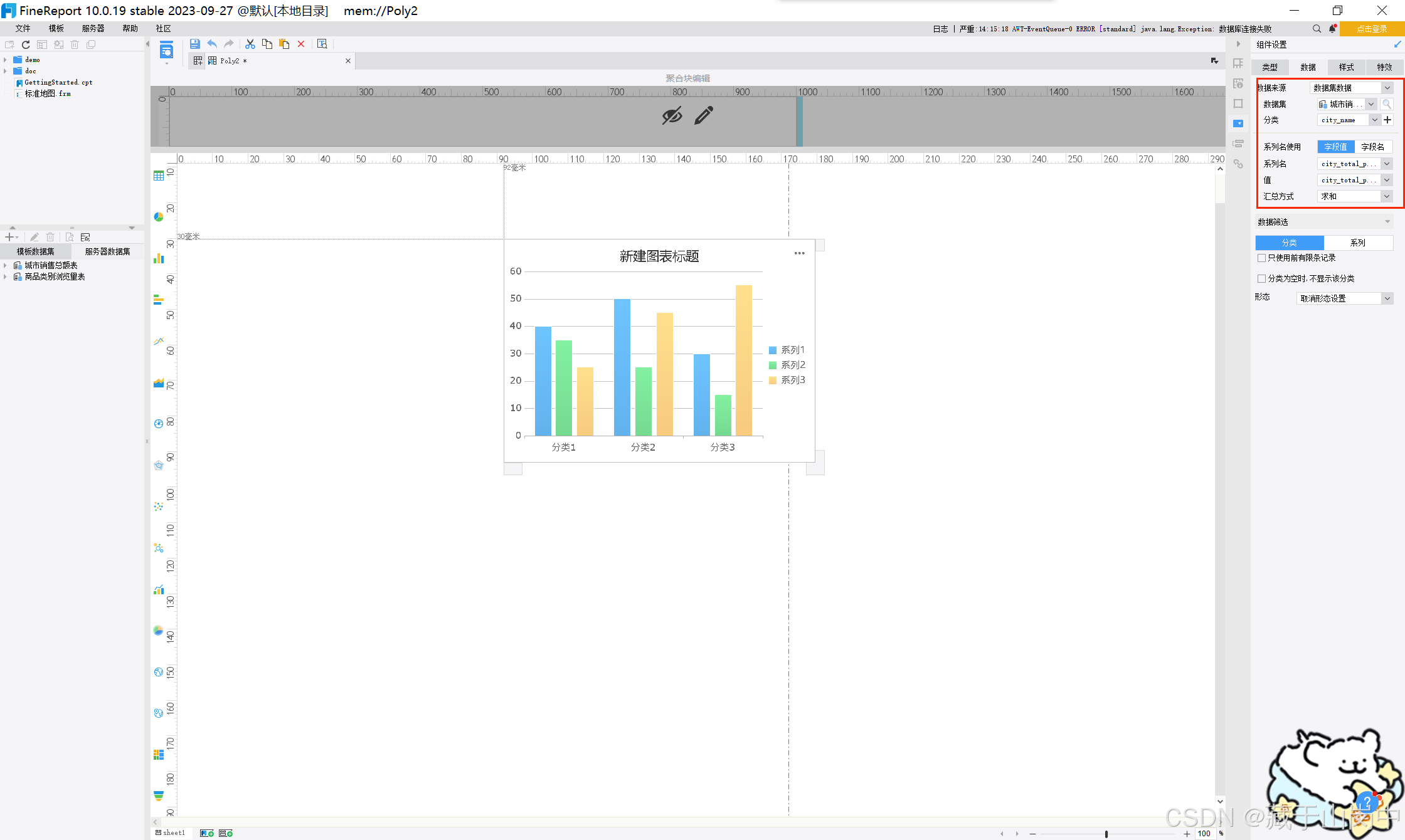This screenshot has width=1405, height=840.
Task: Click the zoom slider handle at the bottom
Action: point(1106,834)
